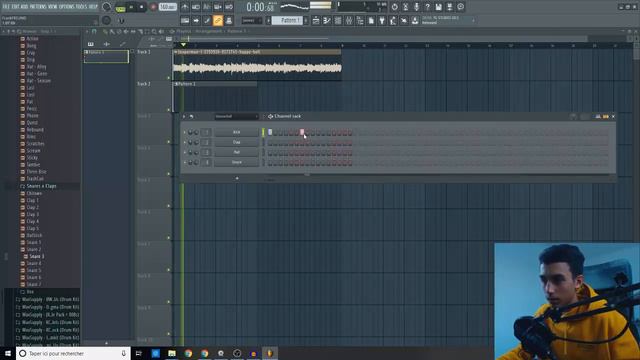This screenshot has width=640, height=360.
Task: Click the transport play button
Action: [x=131, y=7]
